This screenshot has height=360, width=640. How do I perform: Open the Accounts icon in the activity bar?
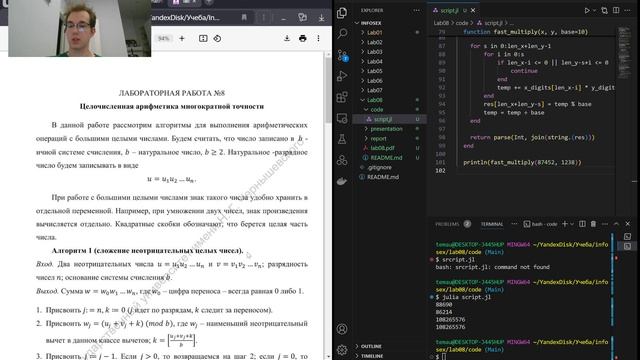point(342,329)
